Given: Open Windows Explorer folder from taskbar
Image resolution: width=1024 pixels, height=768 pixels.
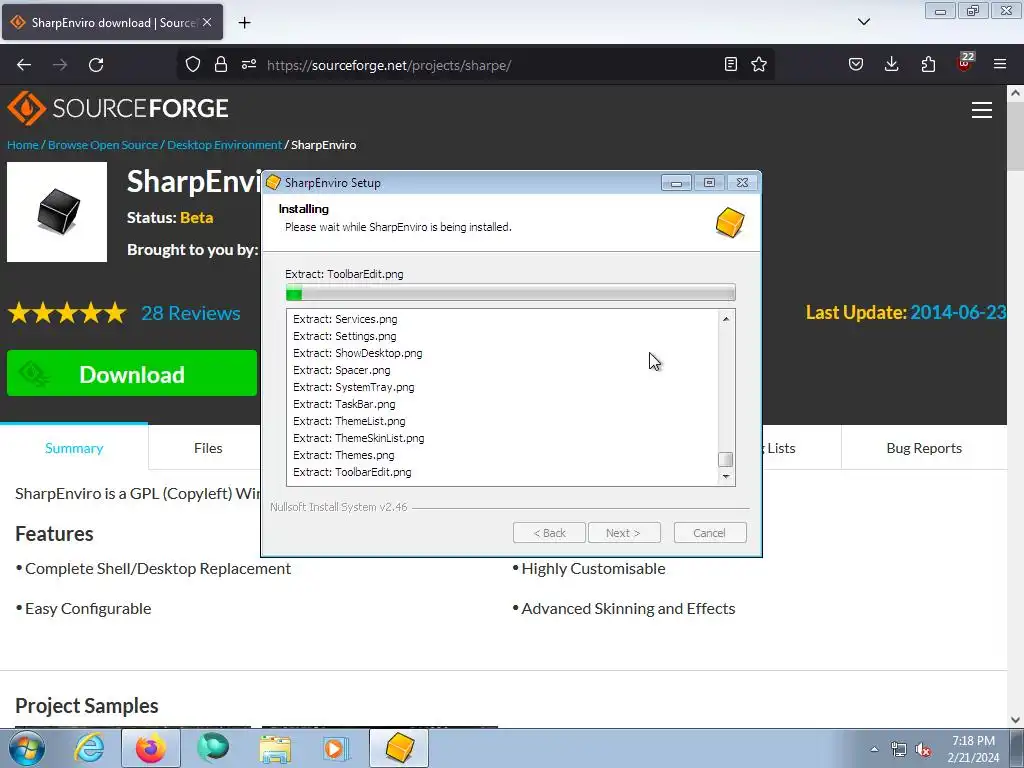Looking at the screenshot, I should pyautogui.click(x=275, y=748).
